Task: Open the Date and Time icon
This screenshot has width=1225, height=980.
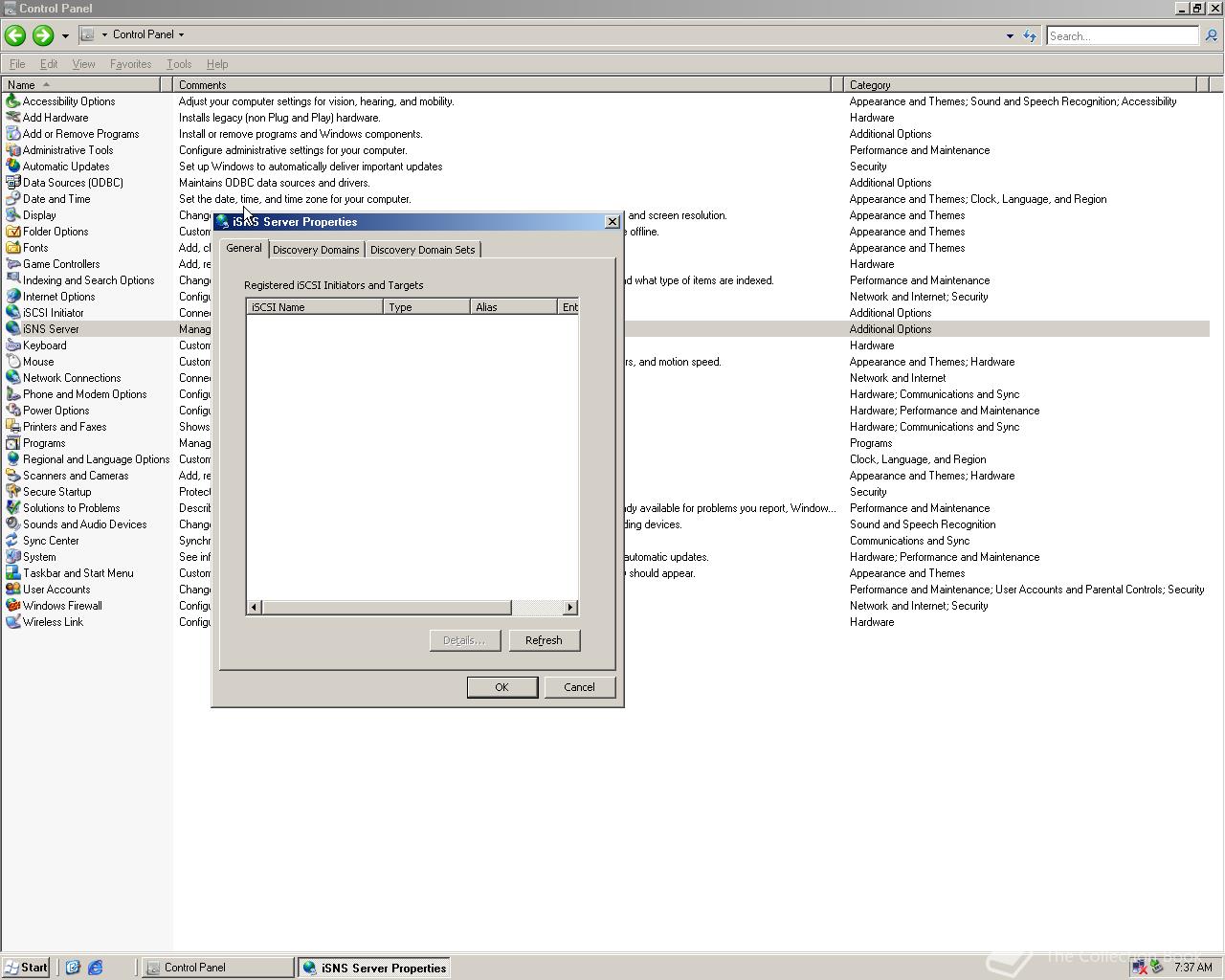Action: (13, 199)
